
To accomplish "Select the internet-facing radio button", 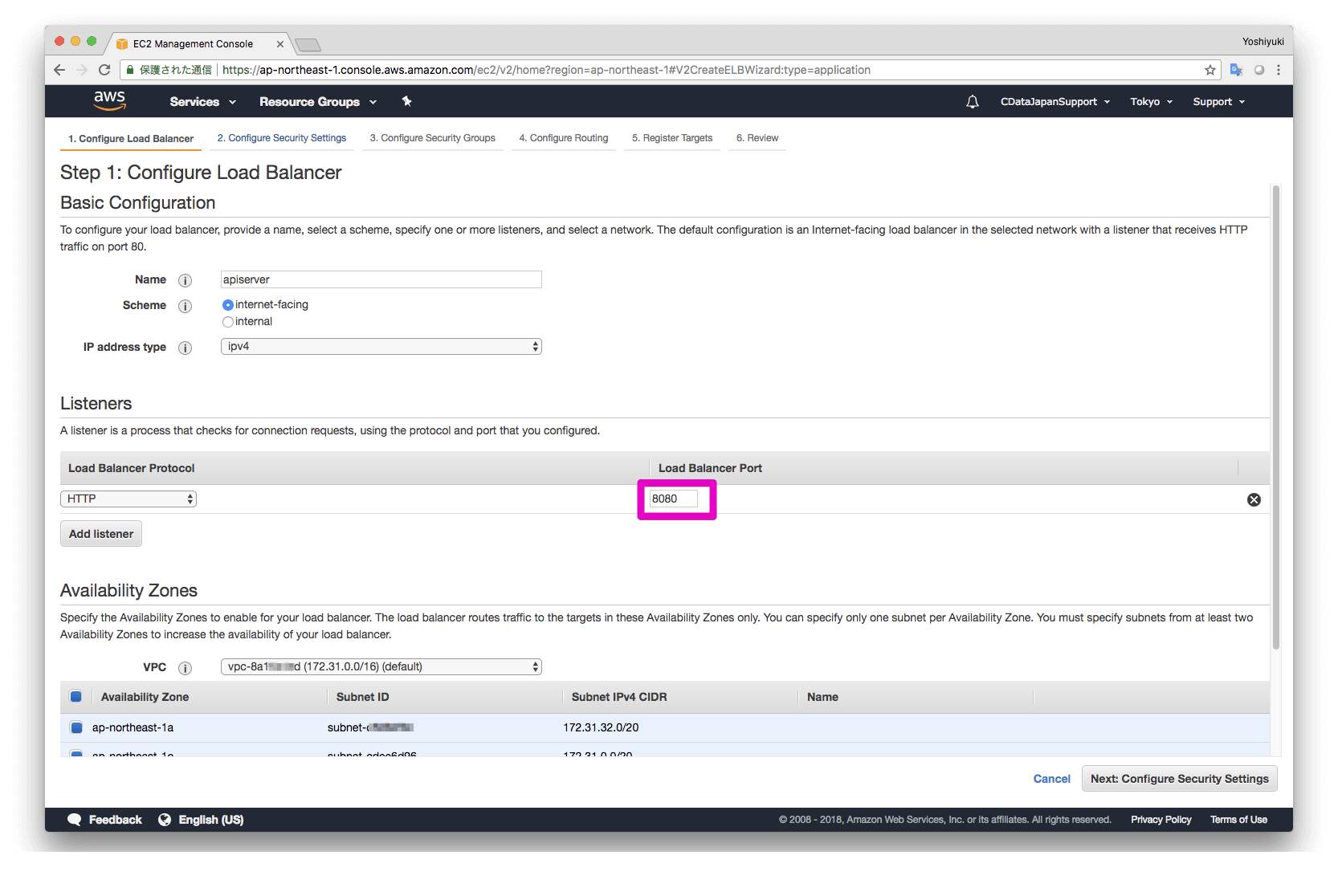I will [228, 304].
